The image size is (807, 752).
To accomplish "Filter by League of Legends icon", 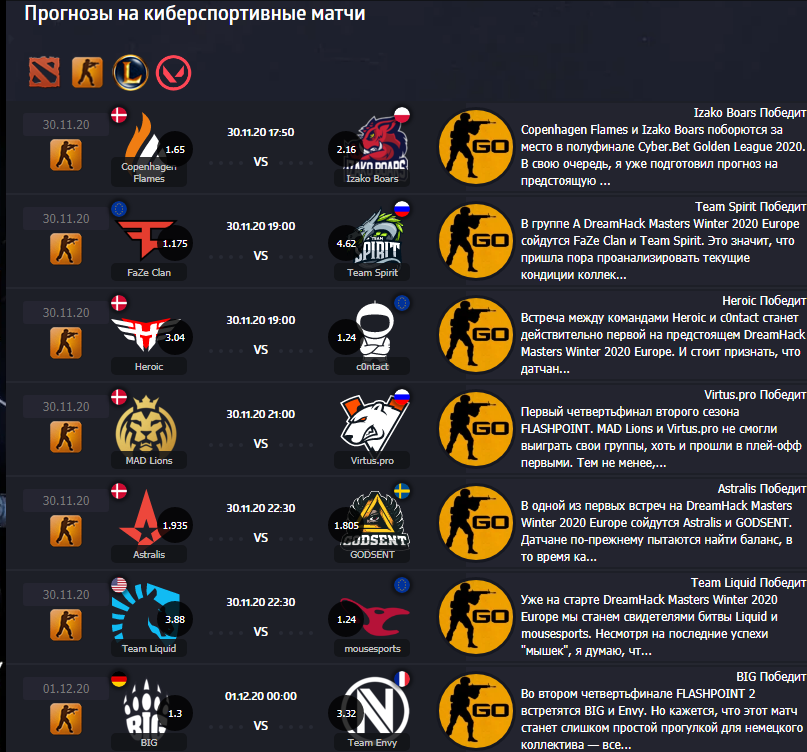I will [x=130, y=73].
